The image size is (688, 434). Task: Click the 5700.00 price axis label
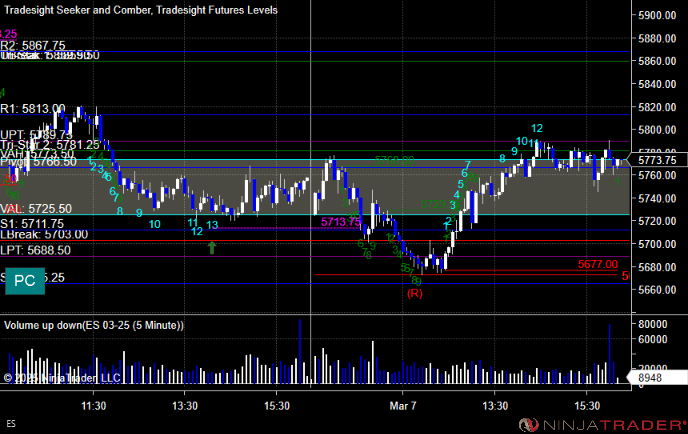pos(657,244)
